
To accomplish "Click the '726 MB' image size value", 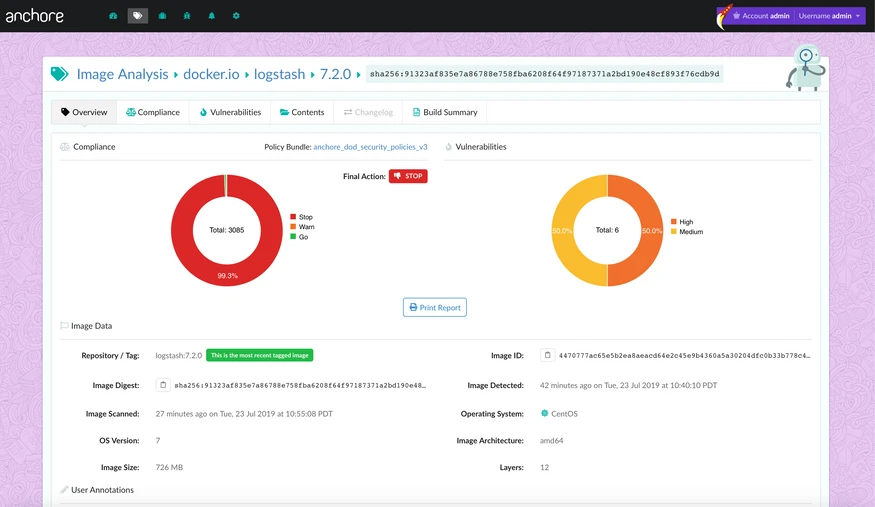I will click(x=169, y=467).
